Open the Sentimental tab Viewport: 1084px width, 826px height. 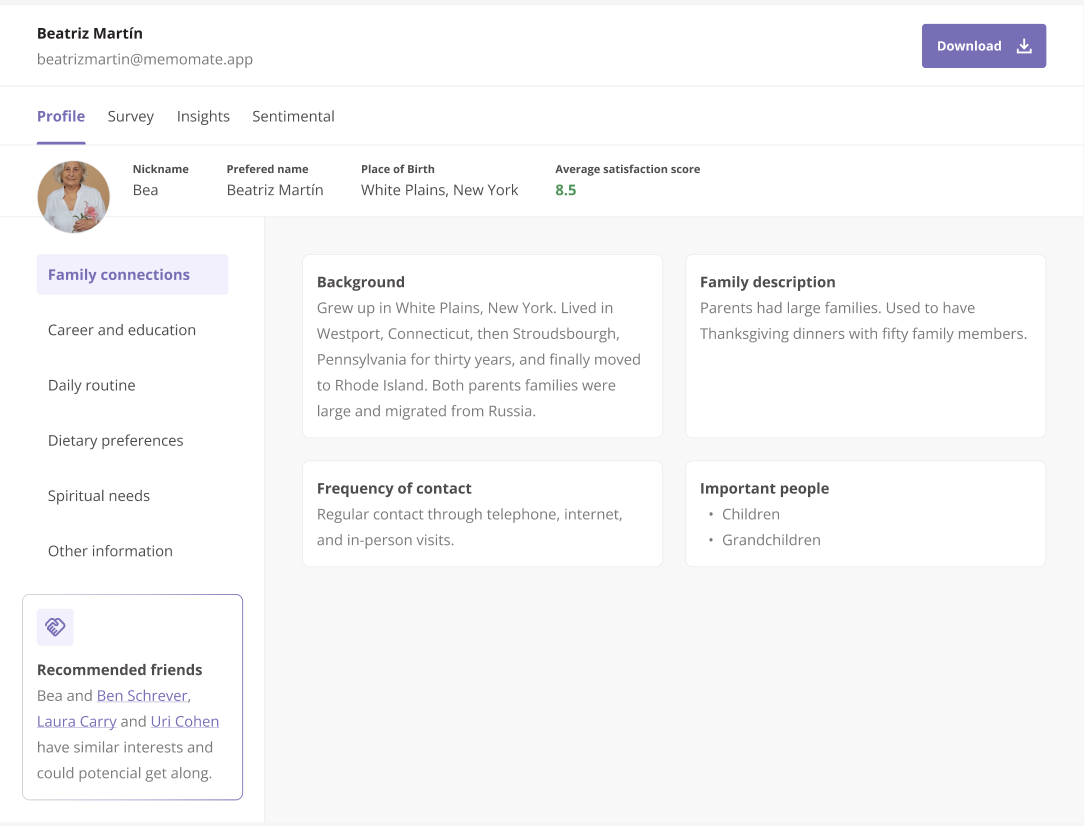click(x=293, y=116)
